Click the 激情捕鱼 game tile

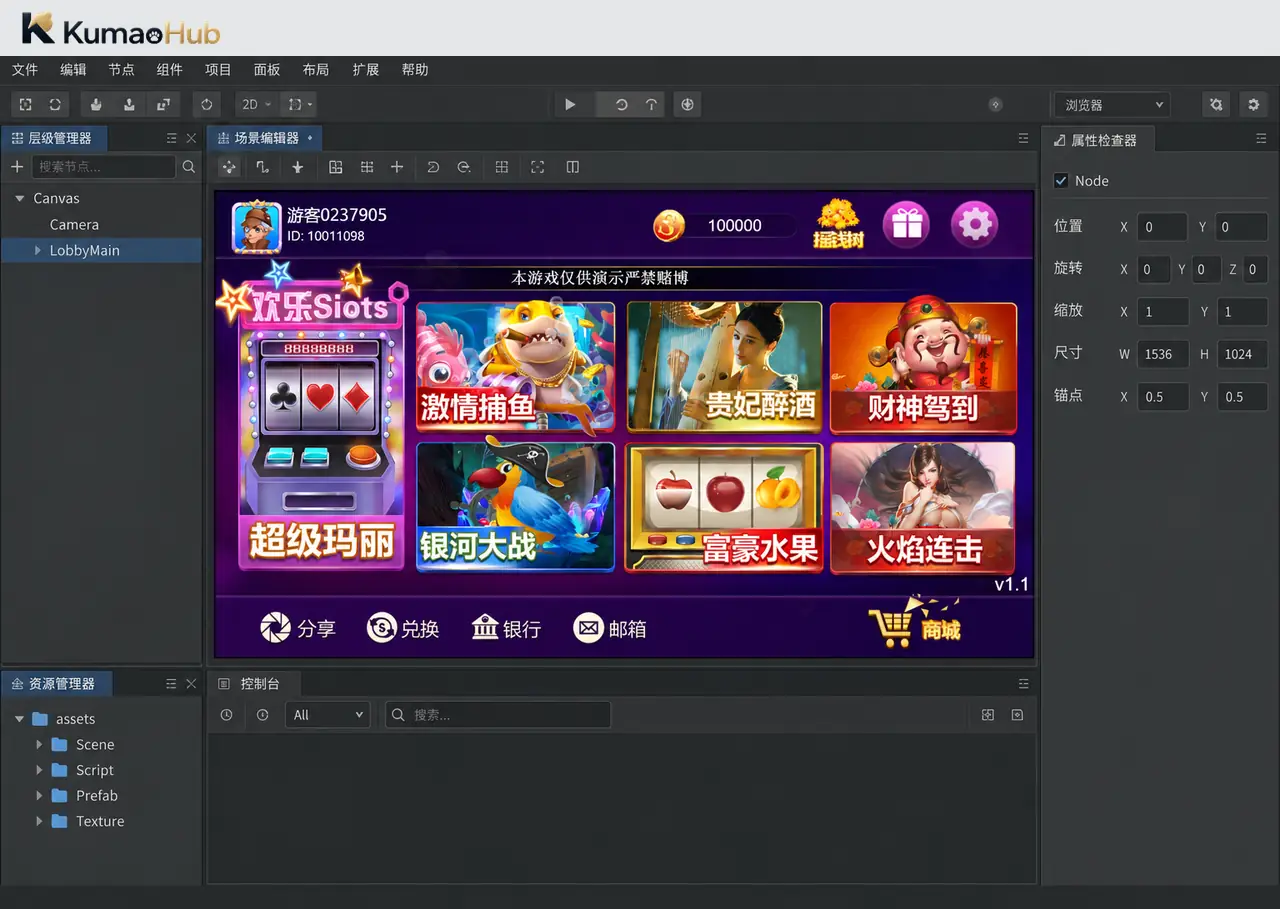point(515,365)
